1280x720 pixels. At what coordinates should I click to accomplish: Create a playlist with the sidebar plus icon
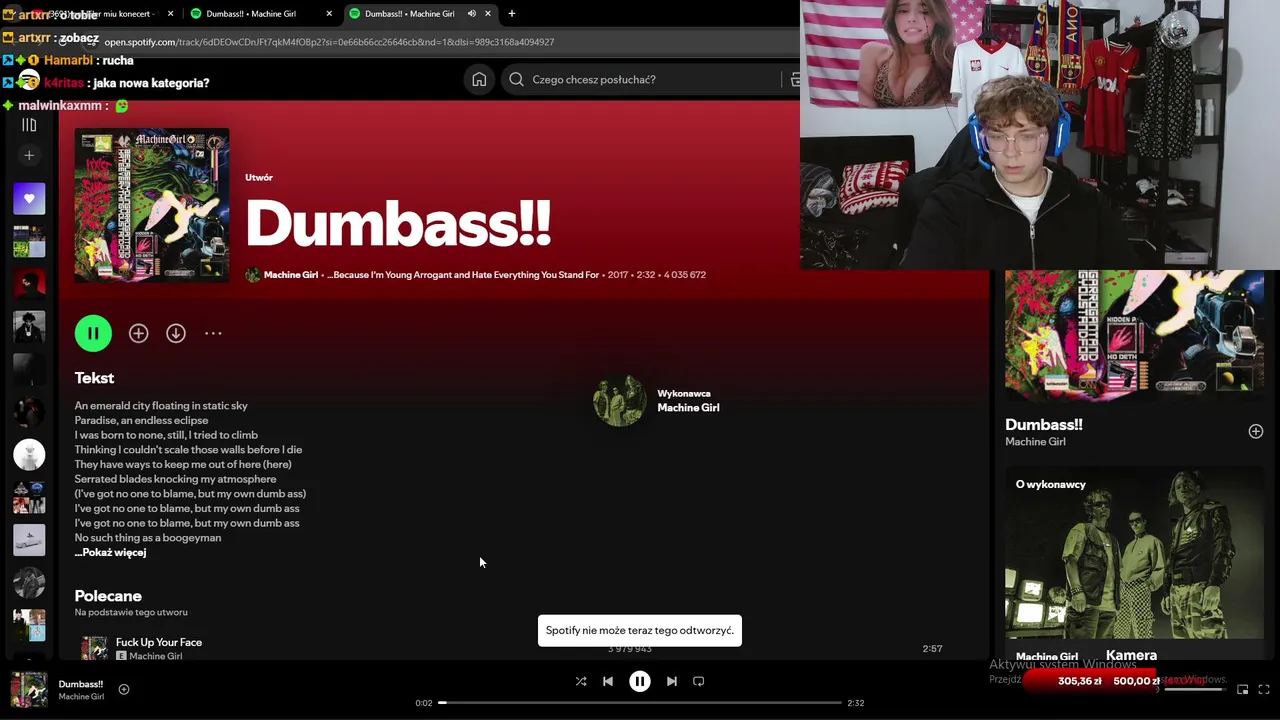pyautogui.click(x=29, y=156)
